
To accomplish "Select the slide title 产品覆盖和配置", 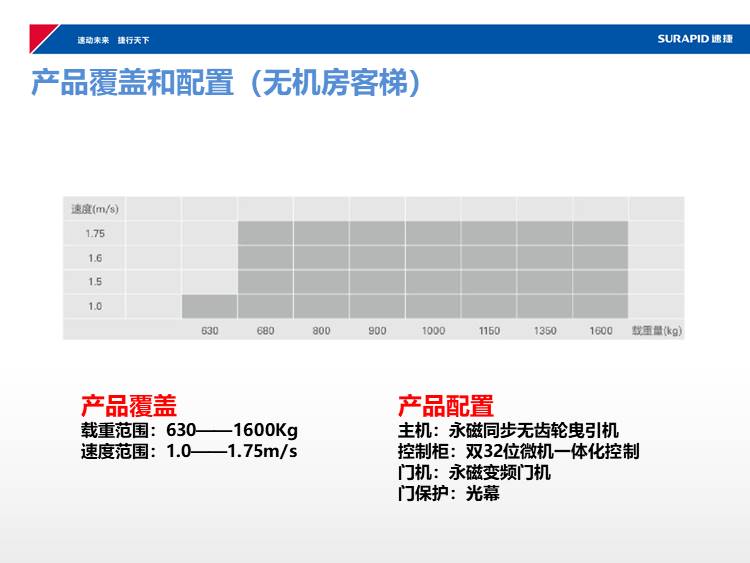I will coord(225,82).
